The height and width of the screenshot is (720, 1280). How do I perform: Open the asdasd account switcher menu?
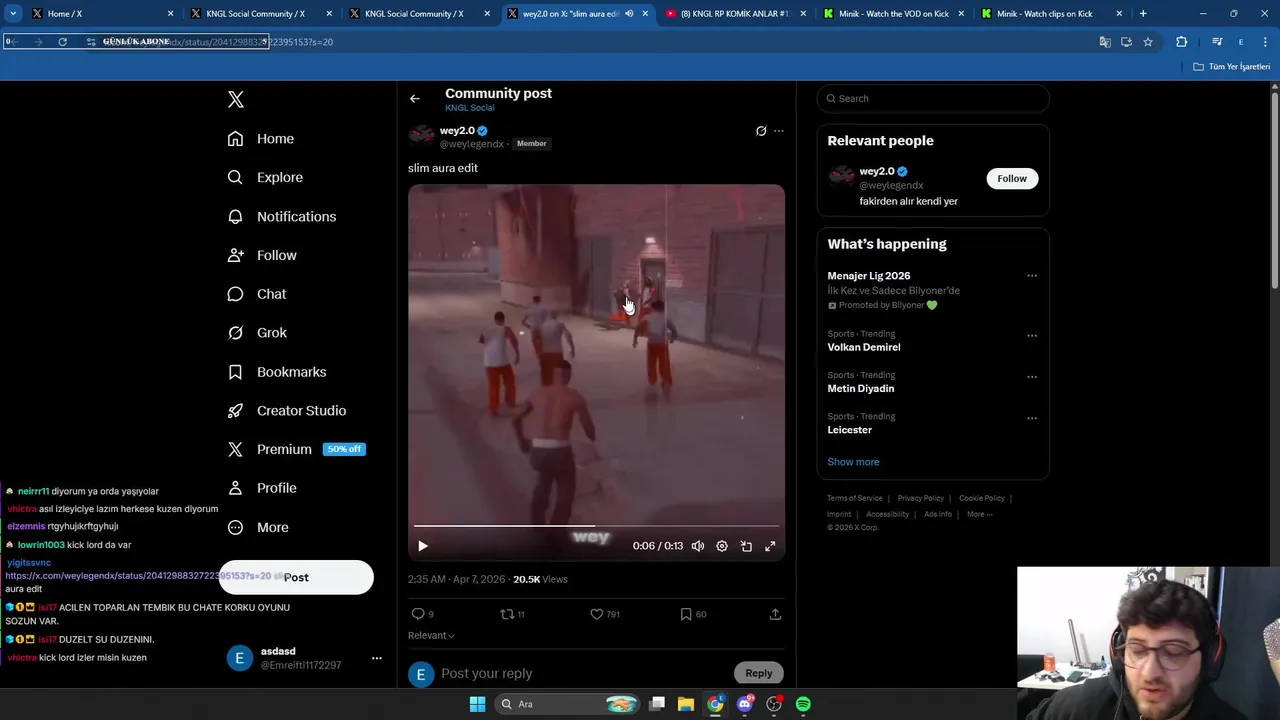[377, 658]
